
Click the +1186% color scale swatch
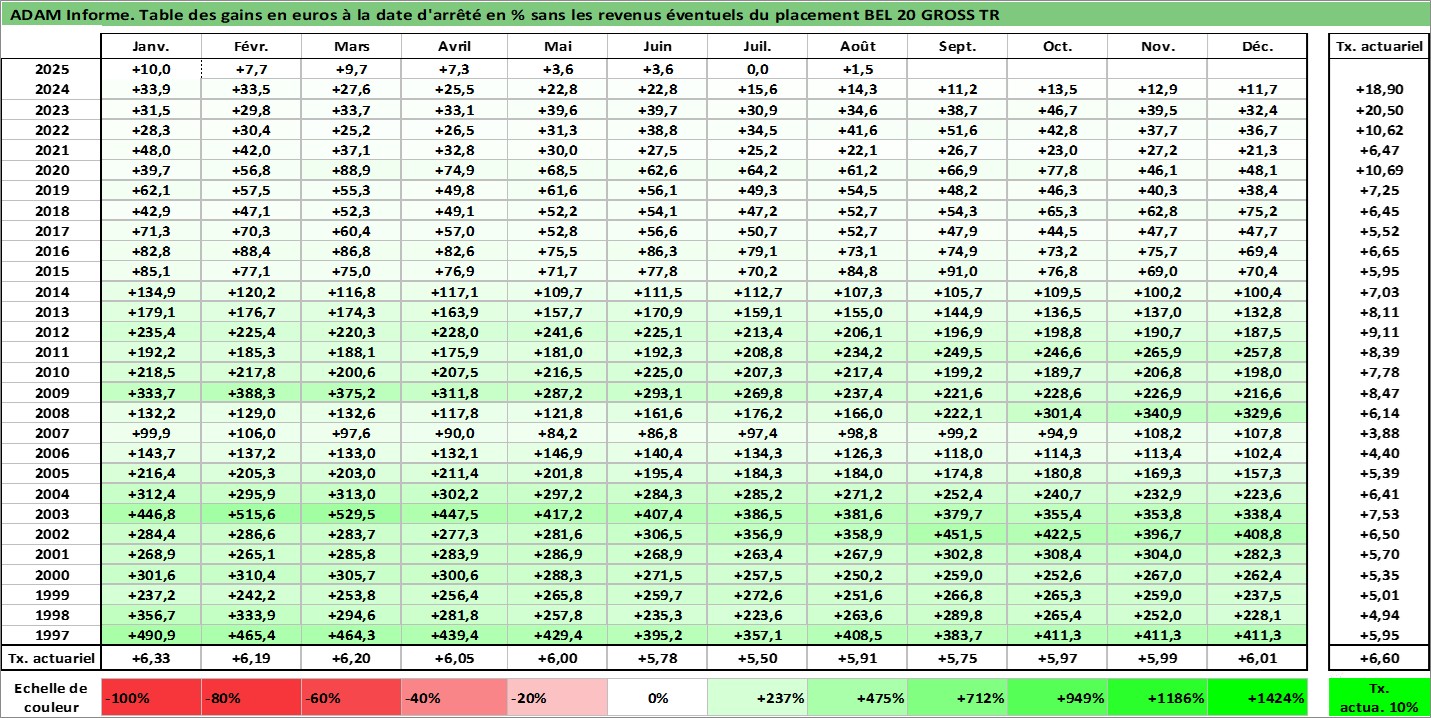pyautogui.click(x=1157, y=698)
